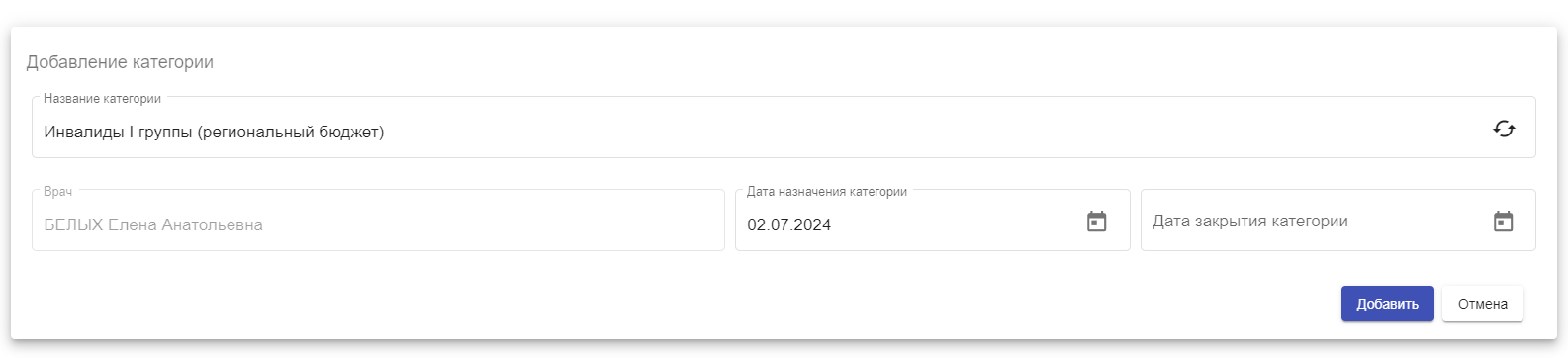Image resolution: width=1568 pixels, height=358 pixels.
Task: Click into the Дата назначения категории input
Action: click(932, 221)
